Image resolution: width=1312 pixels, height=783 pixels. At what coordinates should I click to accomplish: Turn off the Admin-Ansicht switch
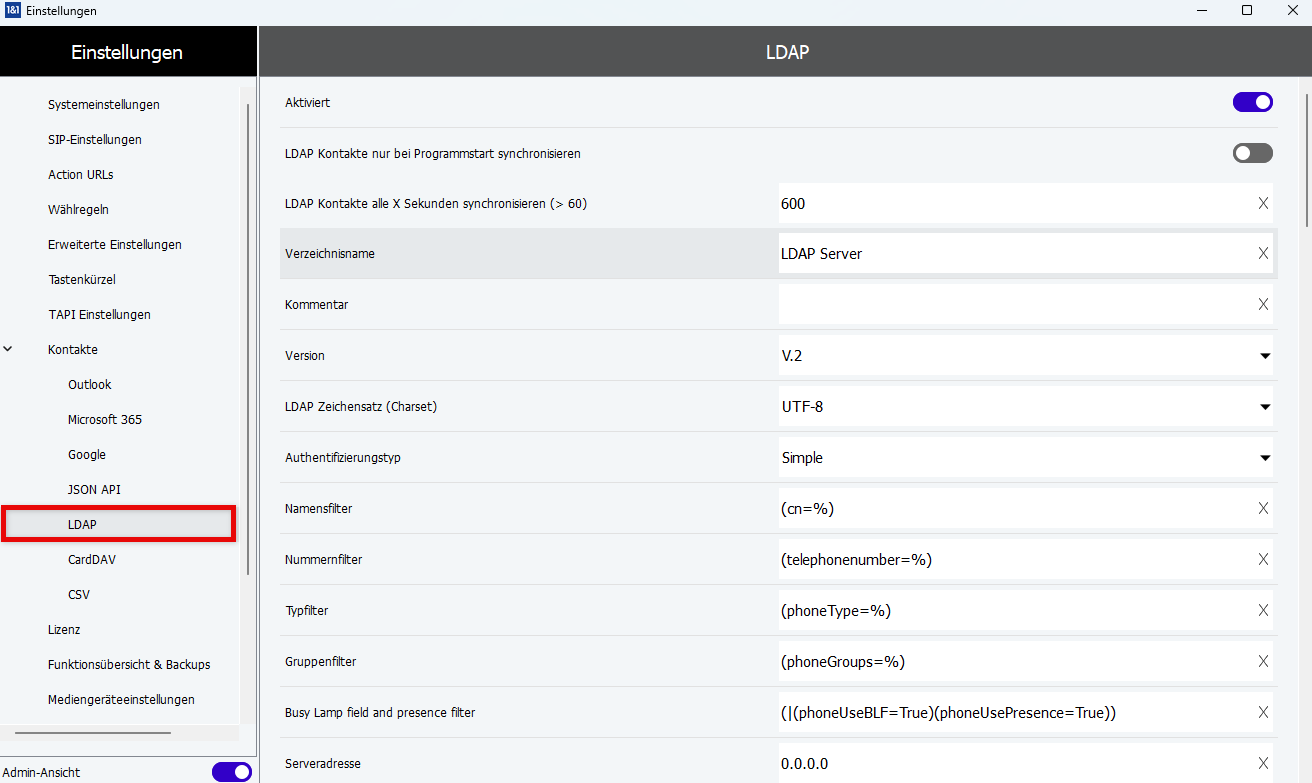(231, 772)
